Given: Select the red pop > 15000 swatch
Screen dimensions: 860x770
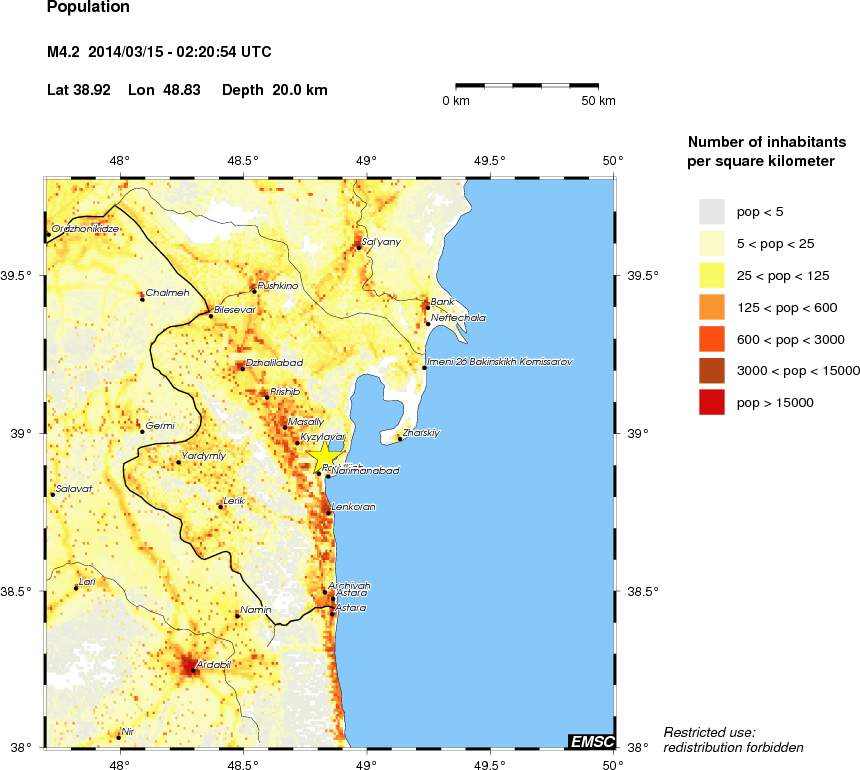Looking at the screenshot, I should pyautogui.click(x=711, y=403).
